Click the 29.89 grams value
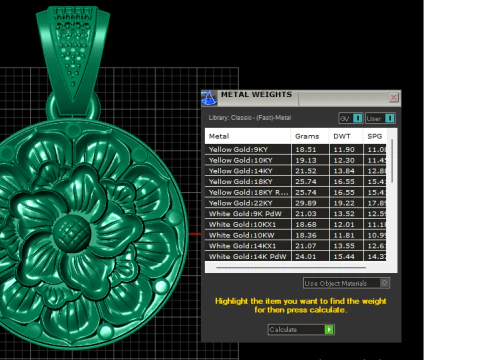 tap(306, 203)
